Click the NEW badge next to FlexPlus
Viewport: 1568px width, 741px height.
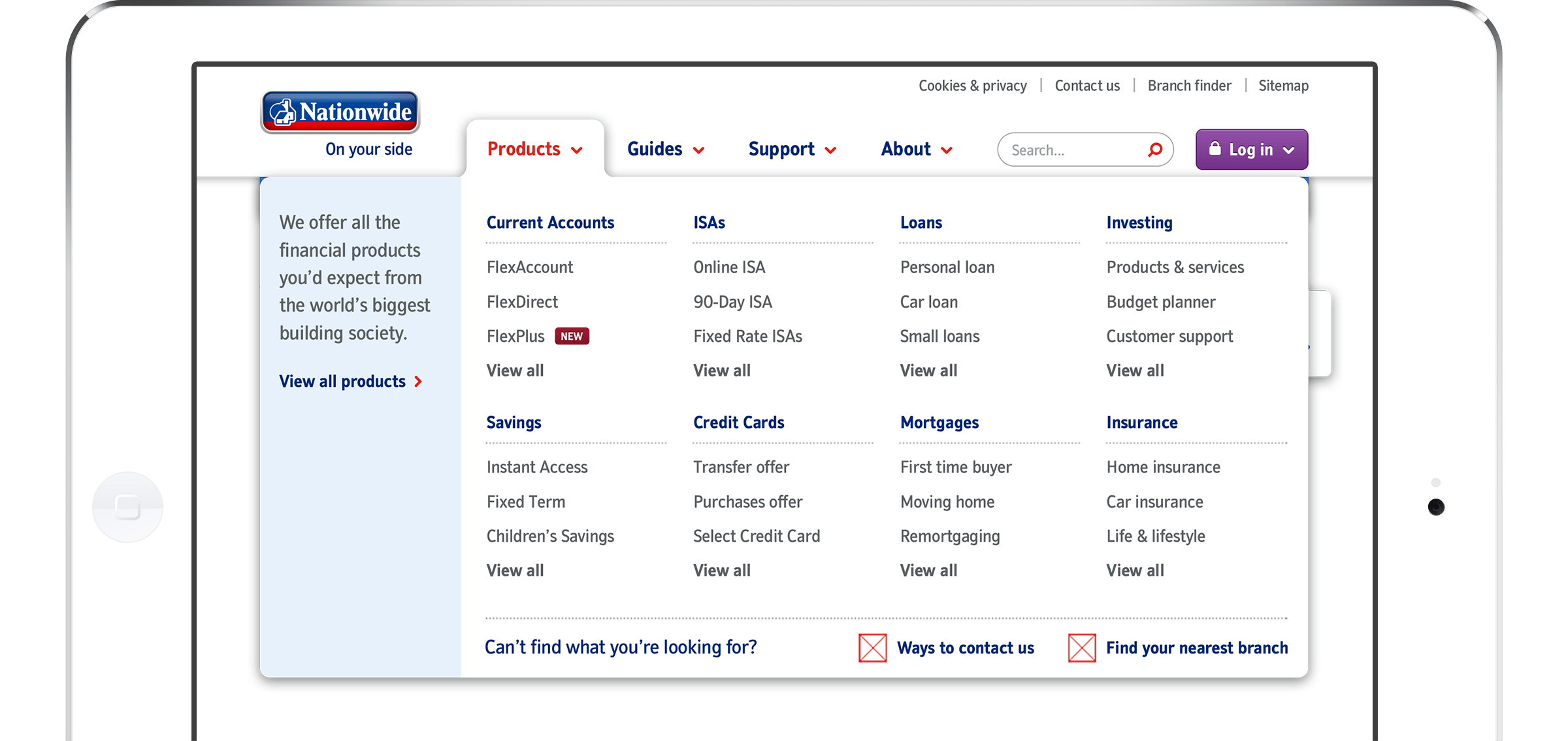tap(572, 336)
